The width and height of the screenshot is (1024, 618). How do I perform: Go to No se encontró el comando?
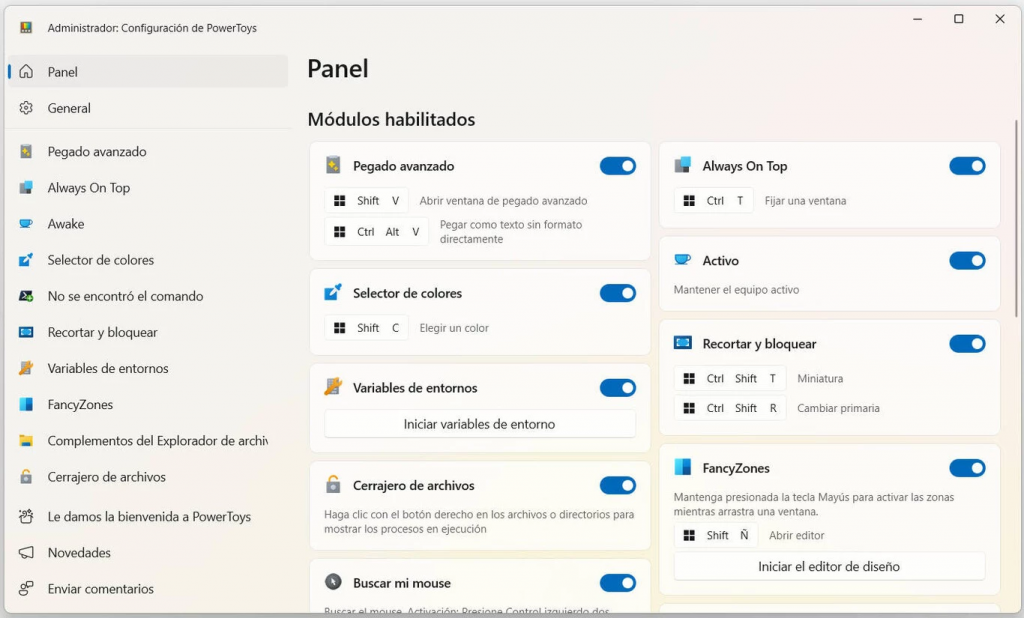click(125, 296)
